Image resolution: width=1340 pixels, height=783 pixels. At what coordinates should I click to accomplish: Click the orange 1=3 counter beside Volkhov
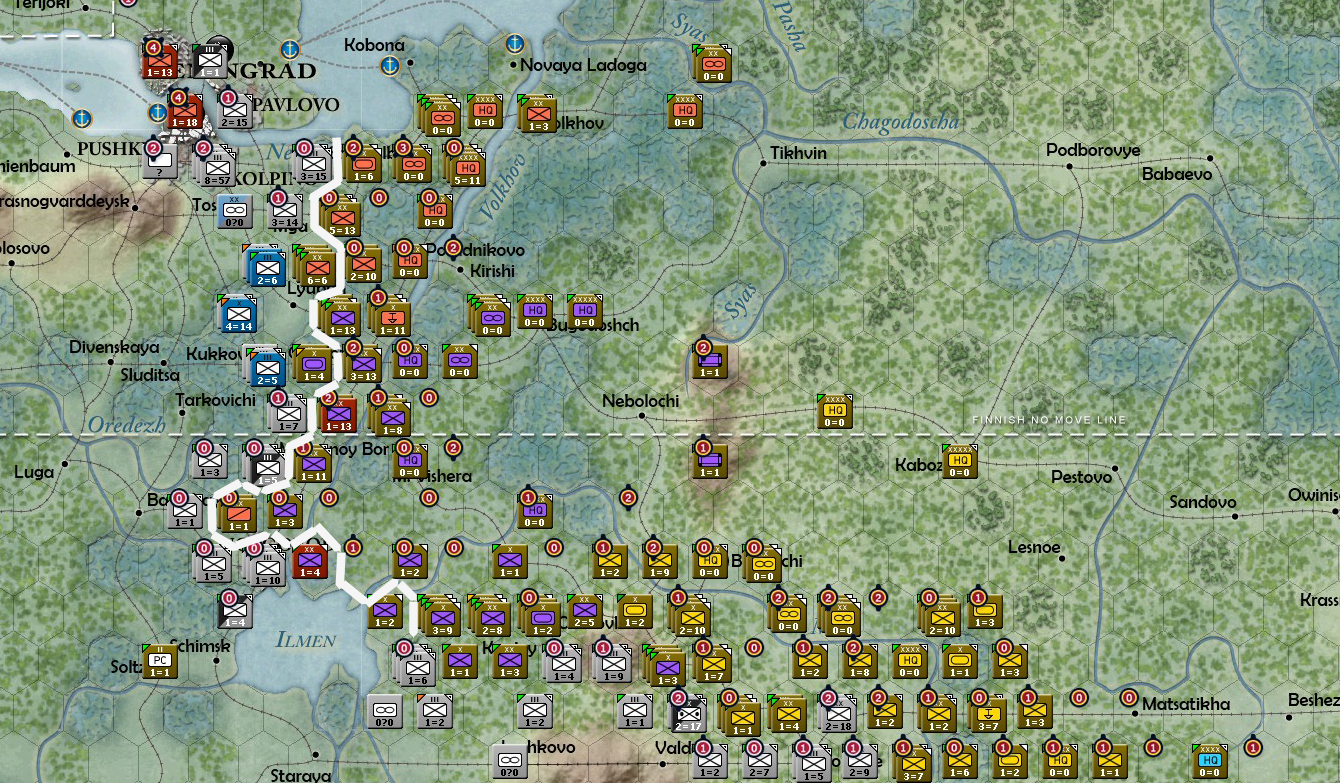[x=536, y=114]
